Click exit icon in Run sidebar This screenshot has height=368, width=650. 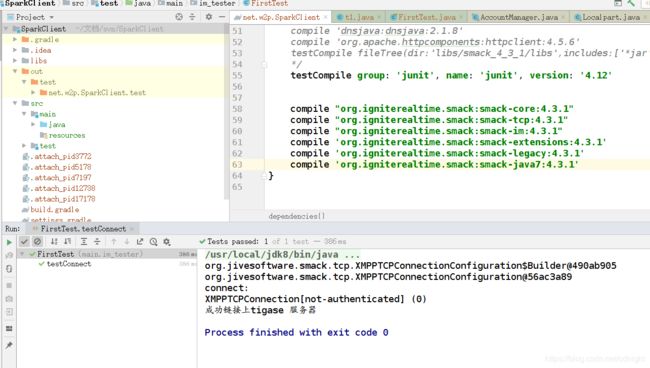pos(9,312)
